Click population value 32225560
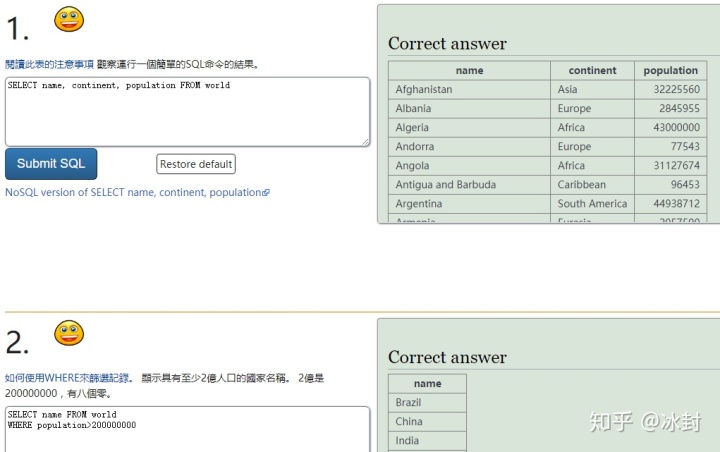This screenshot has width=720, height=452. [x=670, y=90]
